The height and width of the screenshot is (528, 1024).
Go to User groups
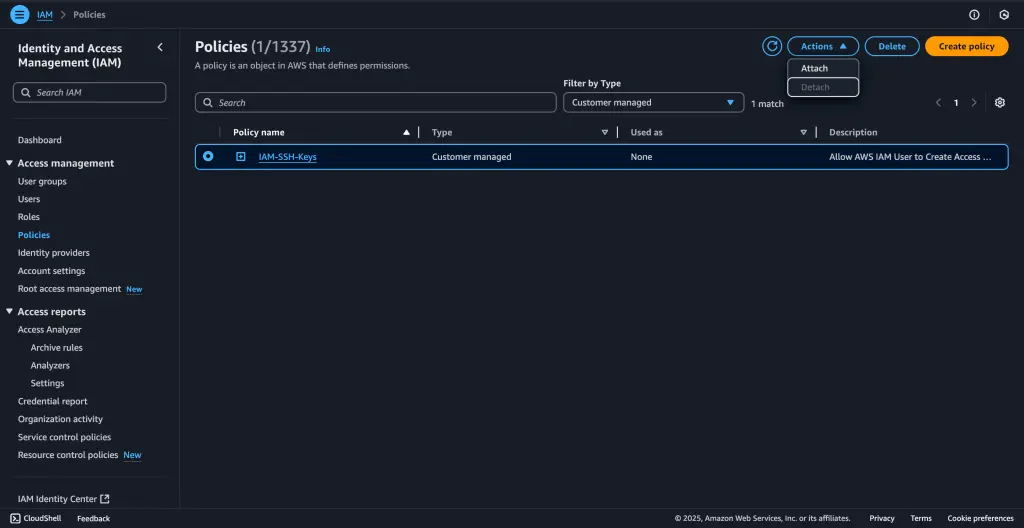(42, 182)
